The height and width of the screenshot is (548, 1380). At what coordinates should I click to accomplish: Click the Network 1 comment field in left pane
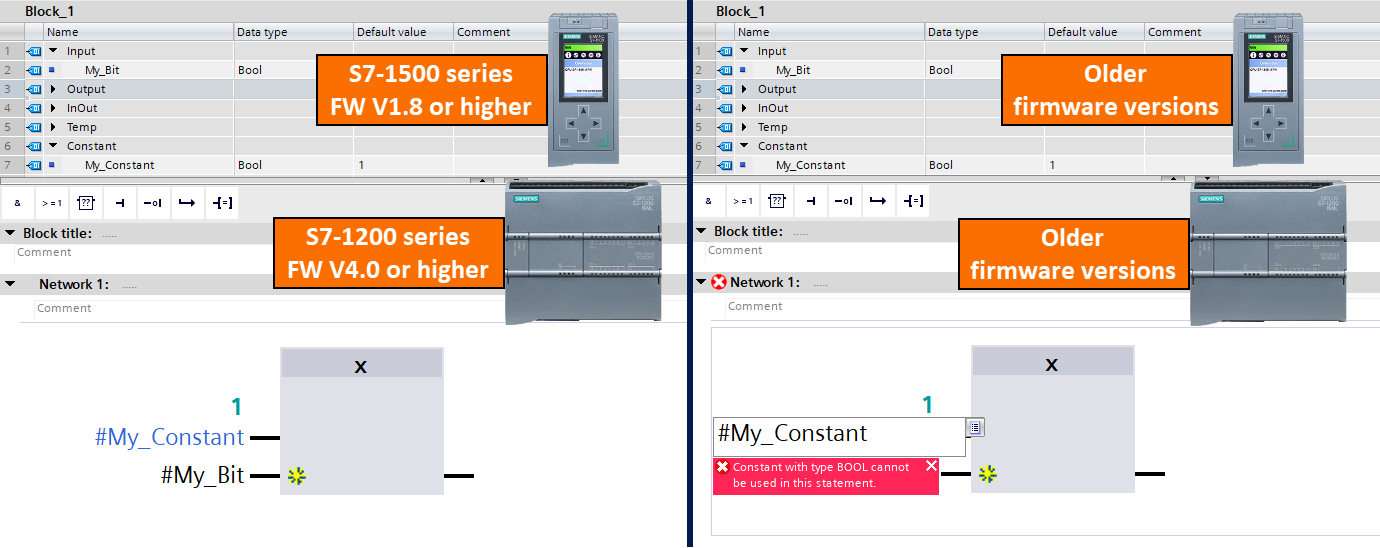coord(270,308)
